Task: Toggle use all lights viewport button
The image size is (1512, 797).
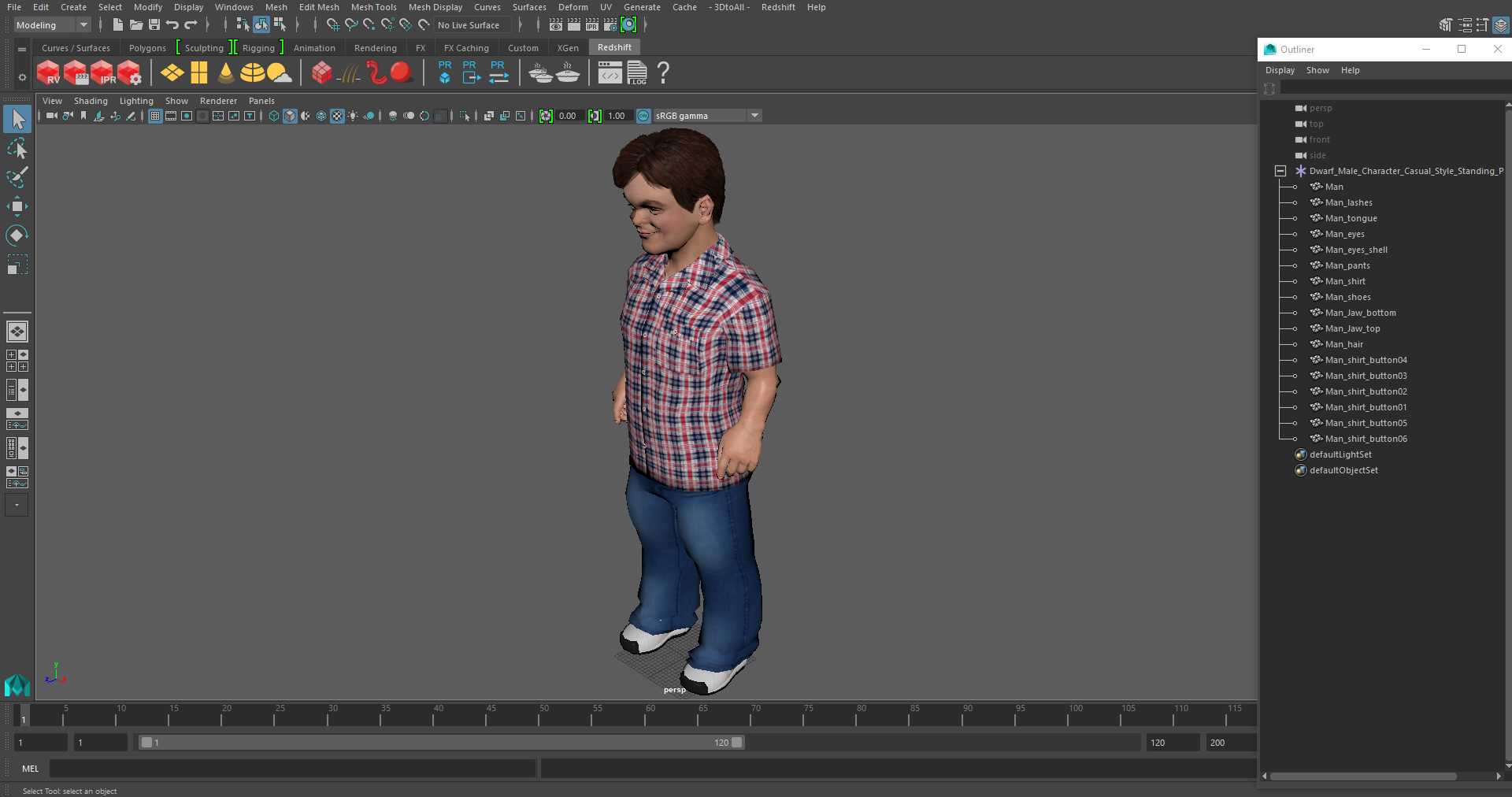Action: [353, 116]
